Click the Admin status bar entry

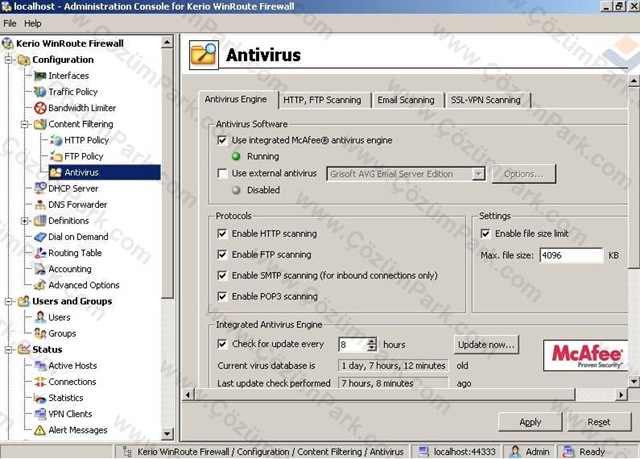530,452
